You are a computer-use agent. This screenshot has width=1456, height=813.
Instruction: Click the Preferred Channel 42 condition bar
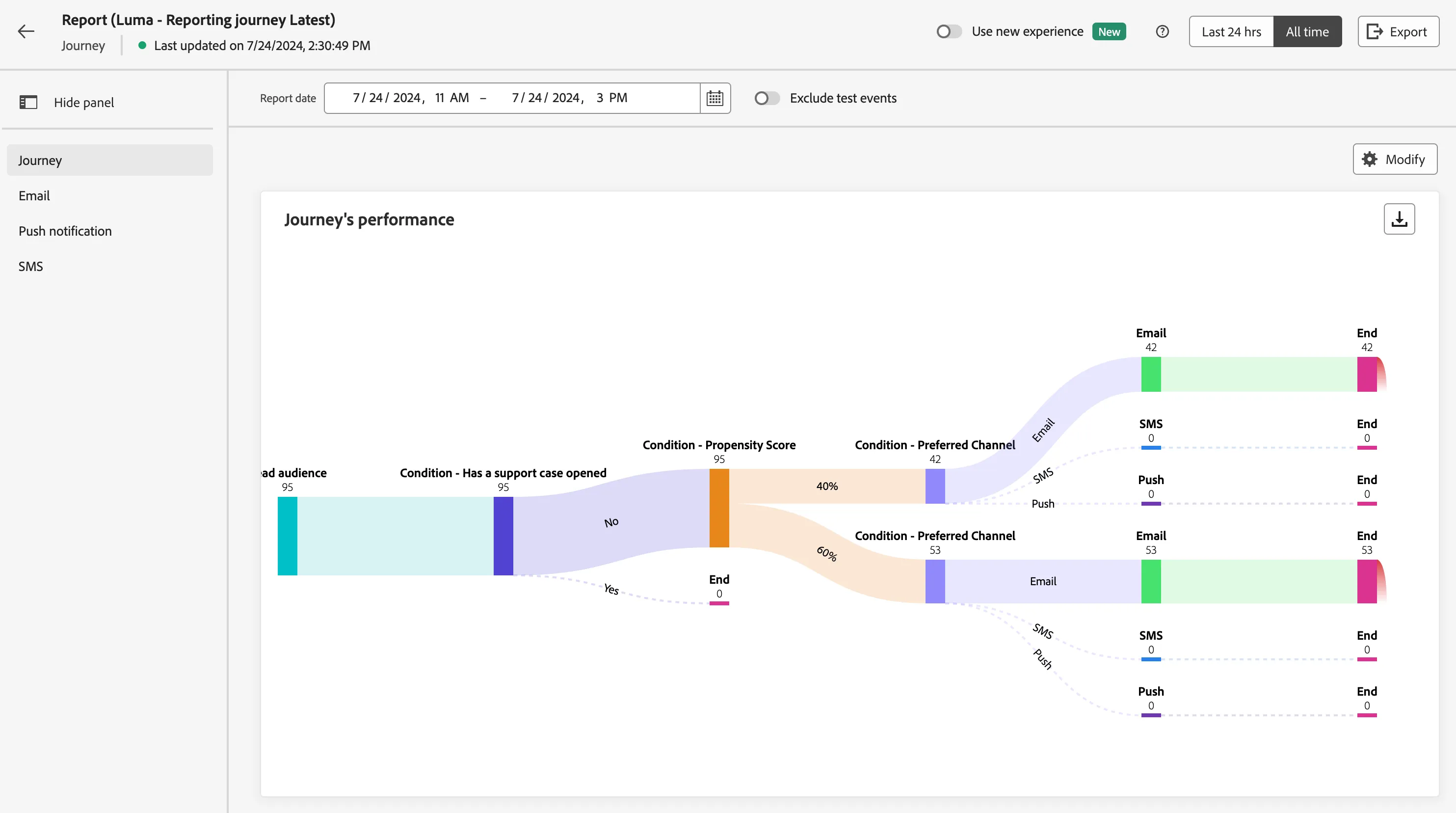(x=935, y=486)
